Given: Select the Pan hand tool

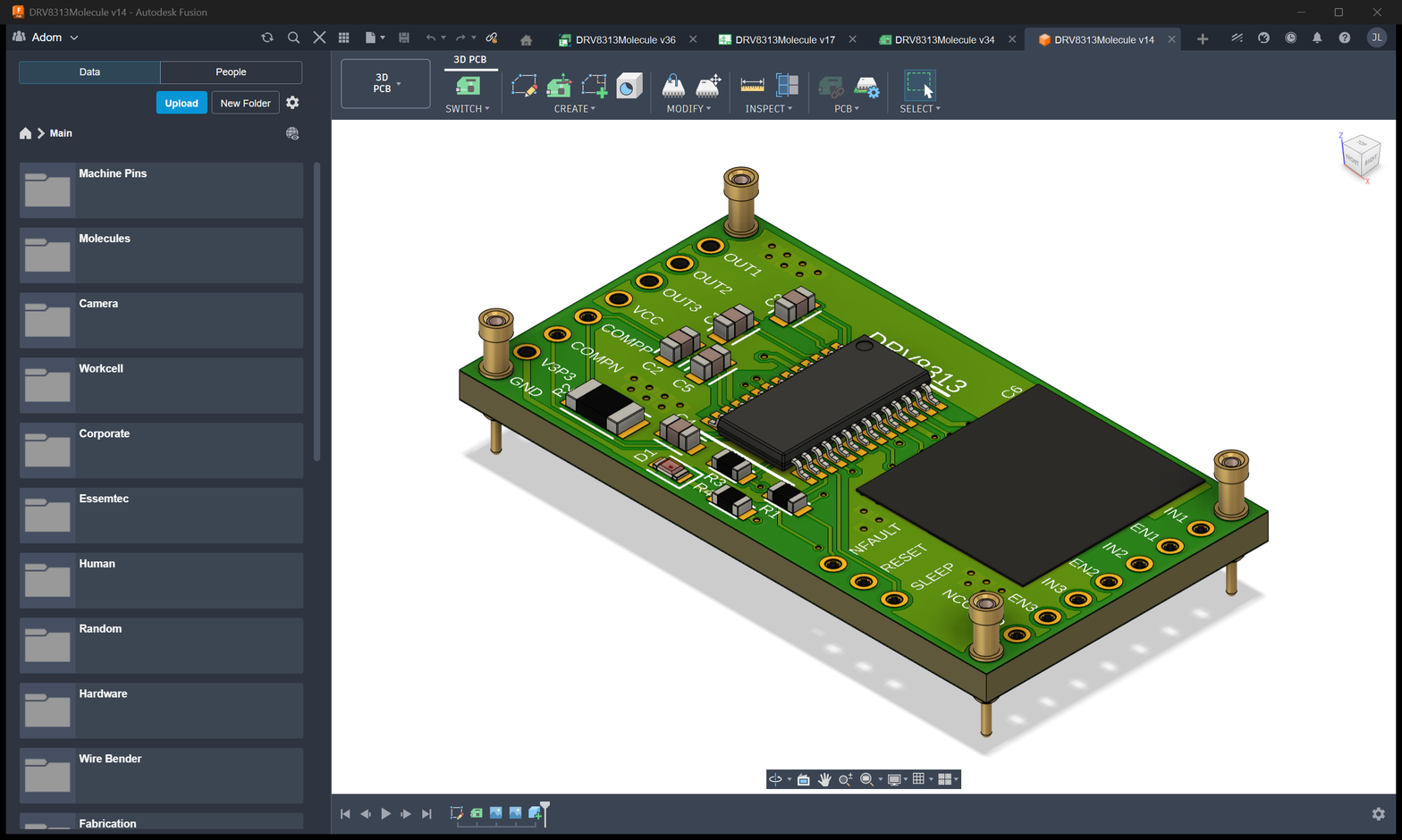Looking at the screenshot, I should coord(824,779).
